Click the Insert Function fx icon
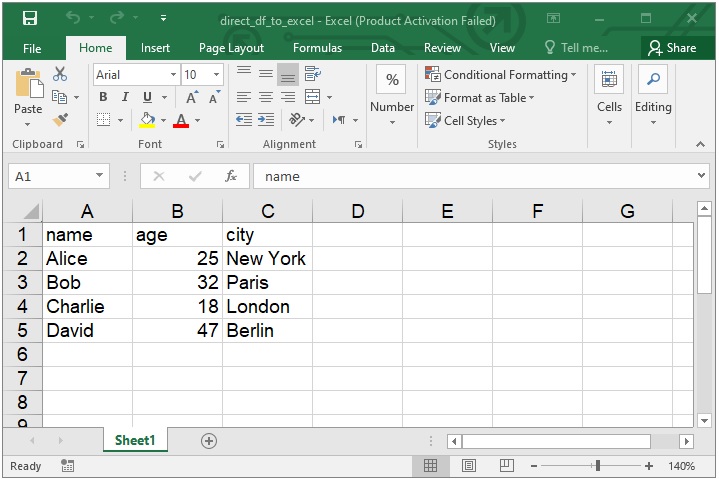Image resolution: width=719 pixels, height=479 pixels. click(231, 176)
